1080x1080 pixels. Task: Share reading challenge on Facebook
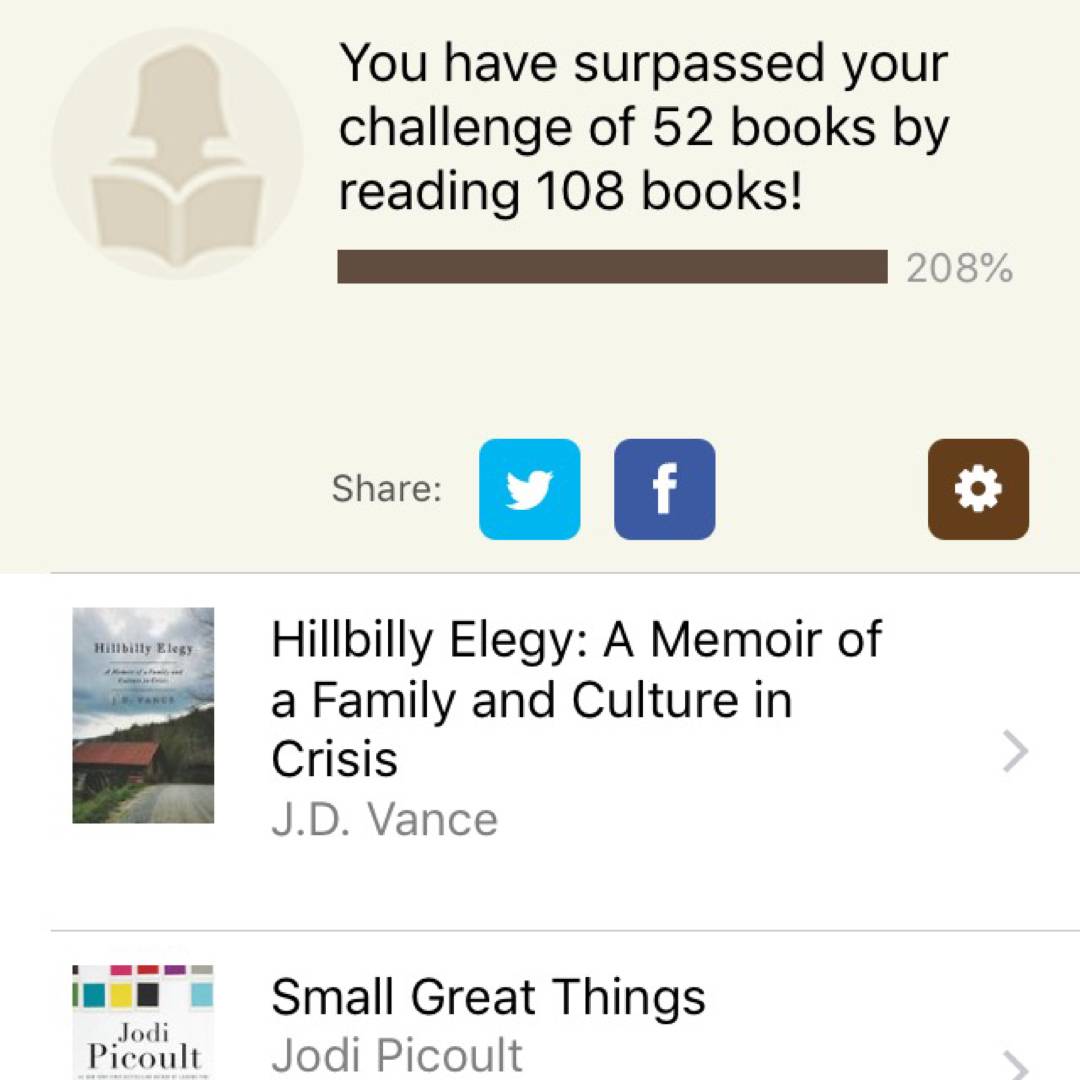click(664, 489)
